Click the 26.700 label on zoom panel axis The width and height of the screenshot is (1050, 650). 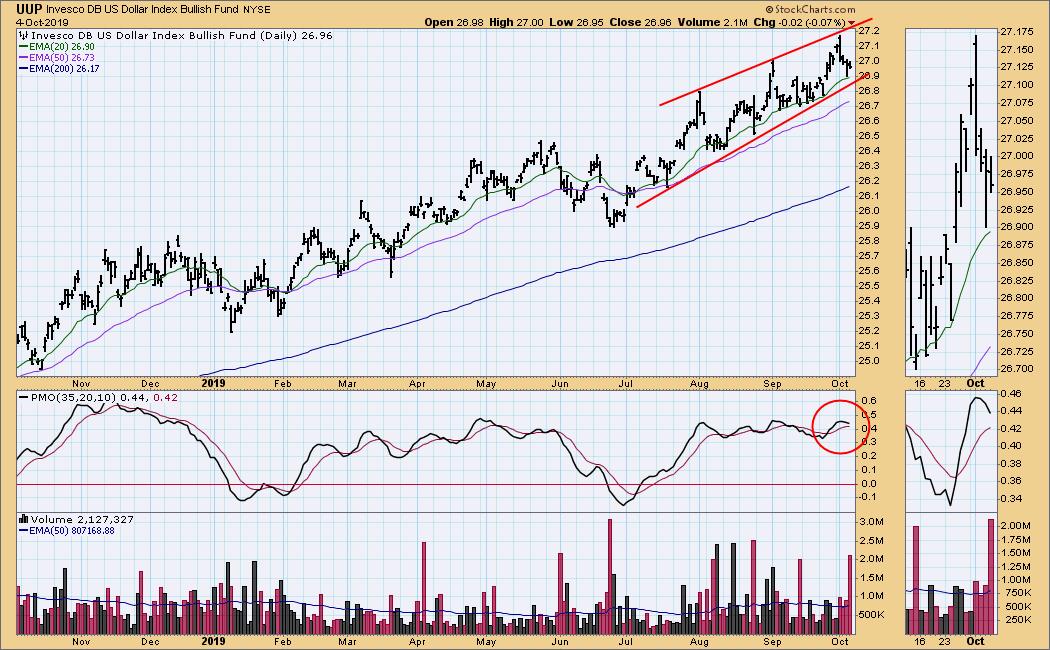point(1016,369)
